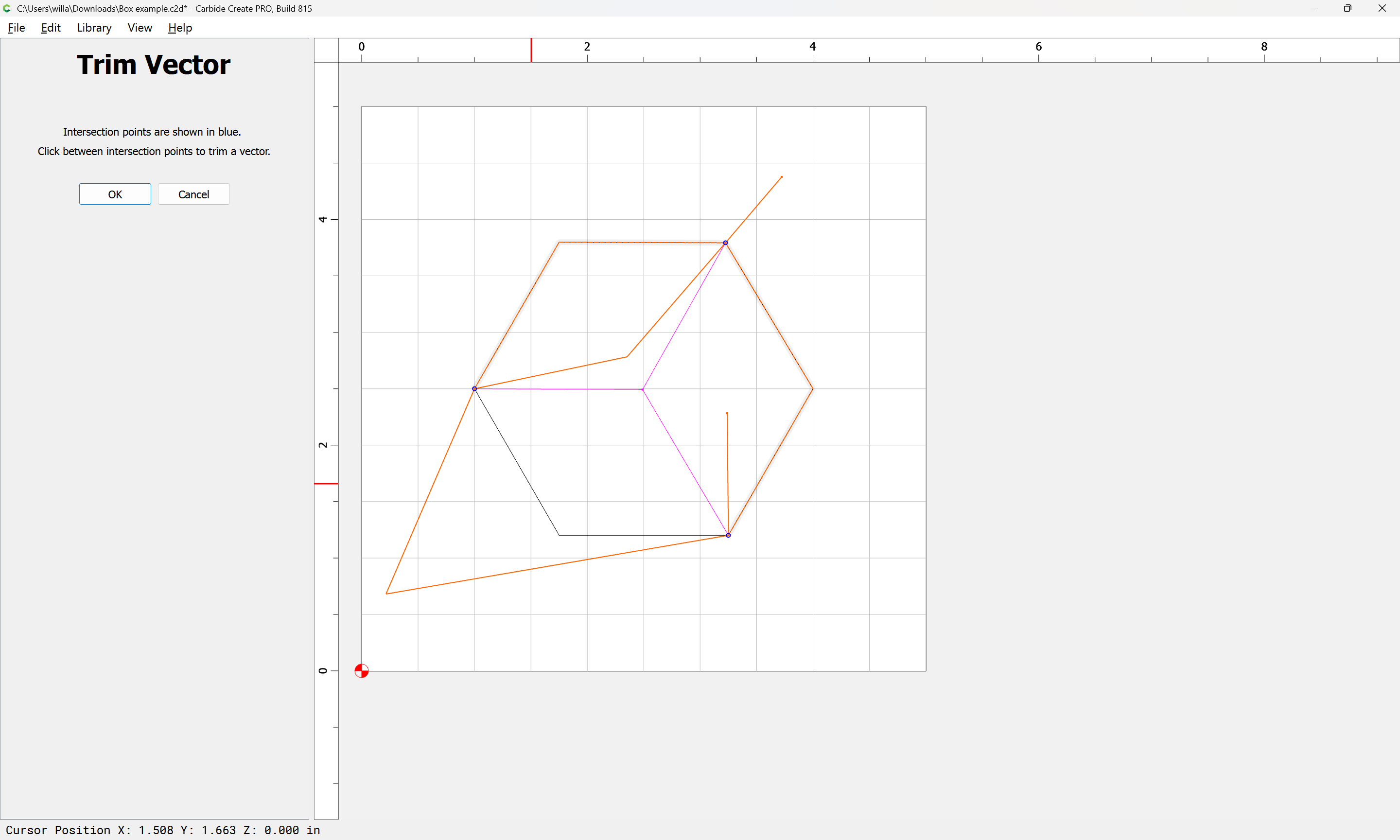This screenshot has height=840, width=1400.
Task: Trim the magenta horizontal line segment
Action: tap(559, 389)
